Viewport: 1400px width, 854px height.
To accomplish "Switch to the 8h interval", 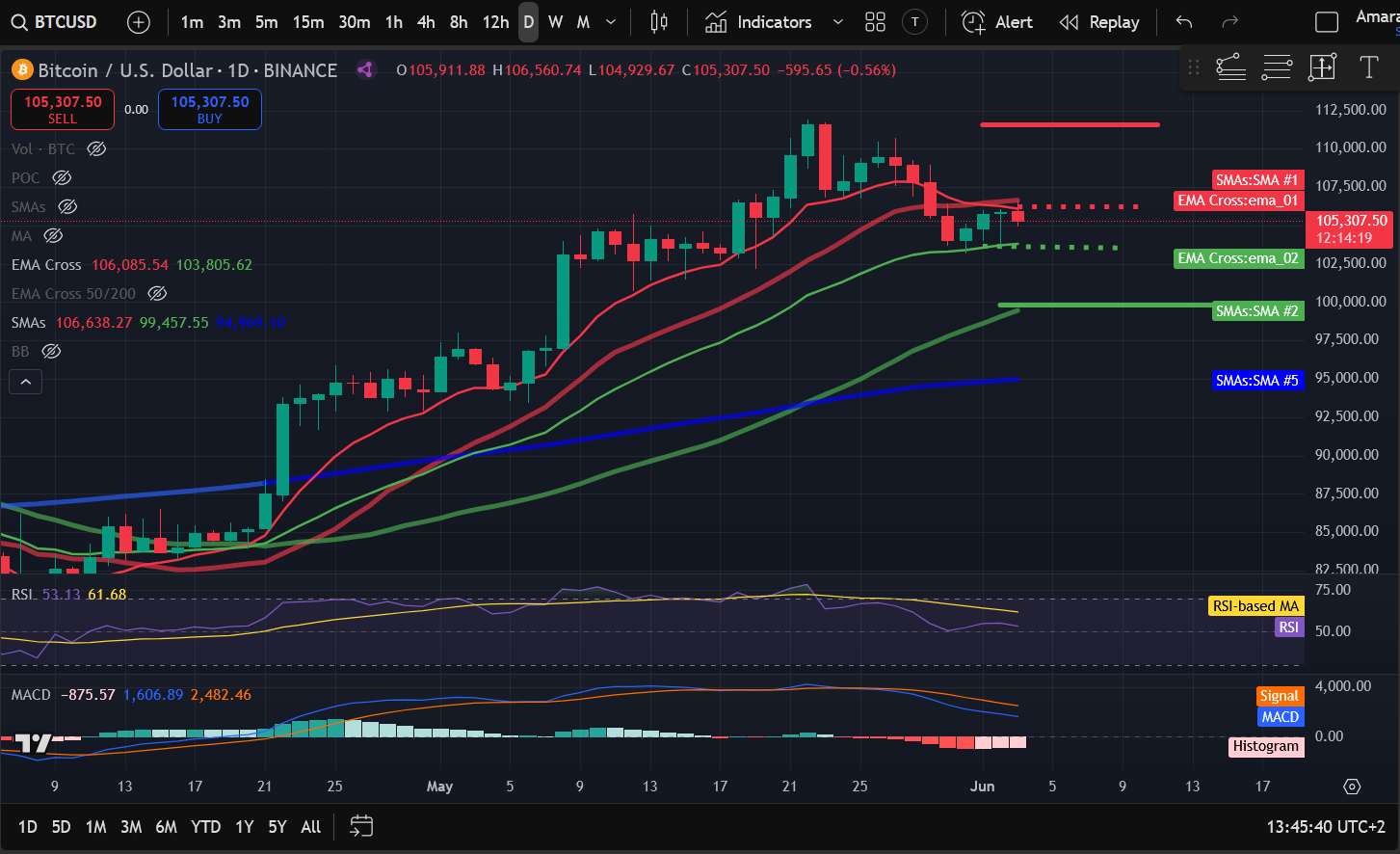I will pos(459,22).
